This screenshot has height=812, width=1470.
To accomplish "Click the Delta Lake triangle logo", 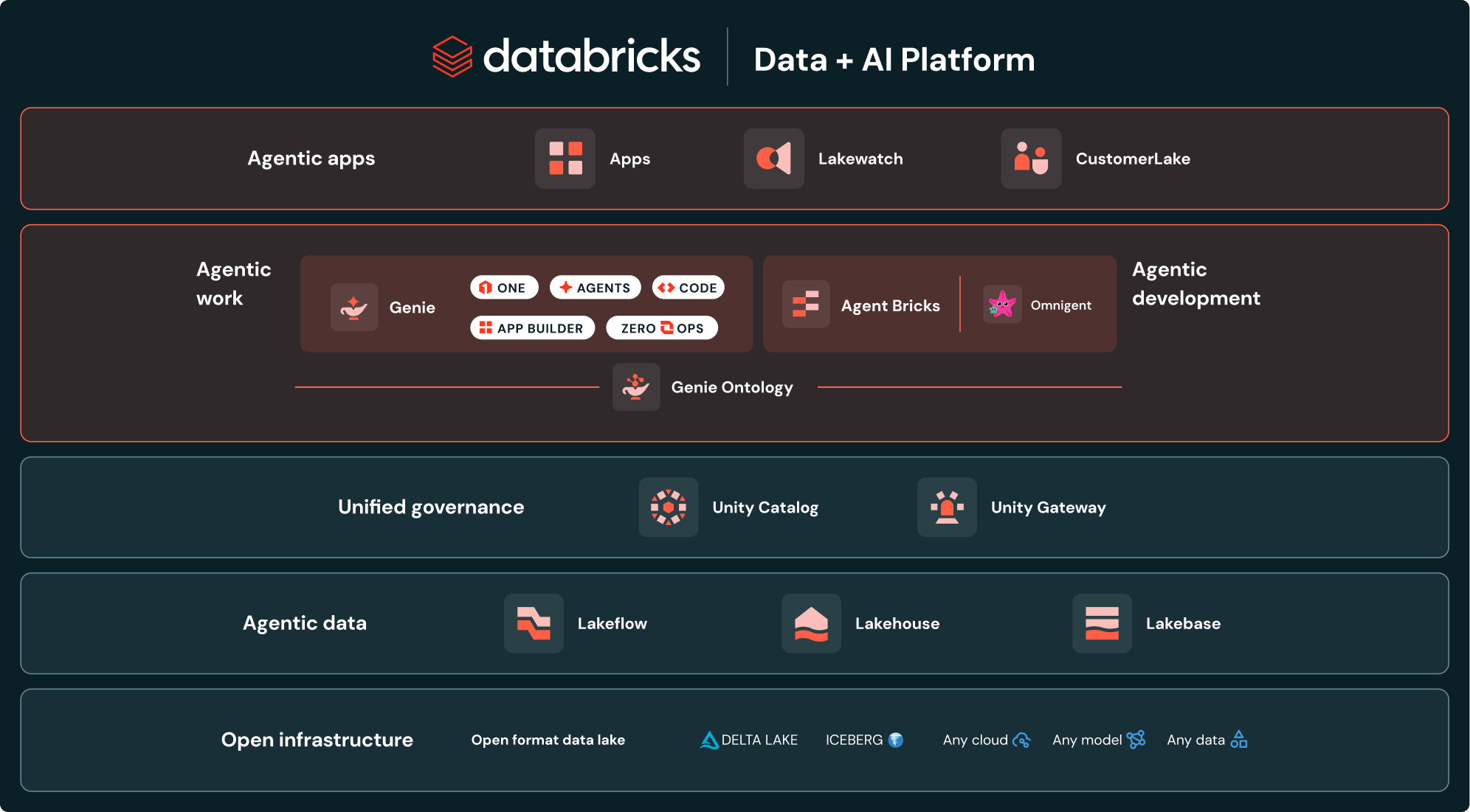I will point(709,740).
